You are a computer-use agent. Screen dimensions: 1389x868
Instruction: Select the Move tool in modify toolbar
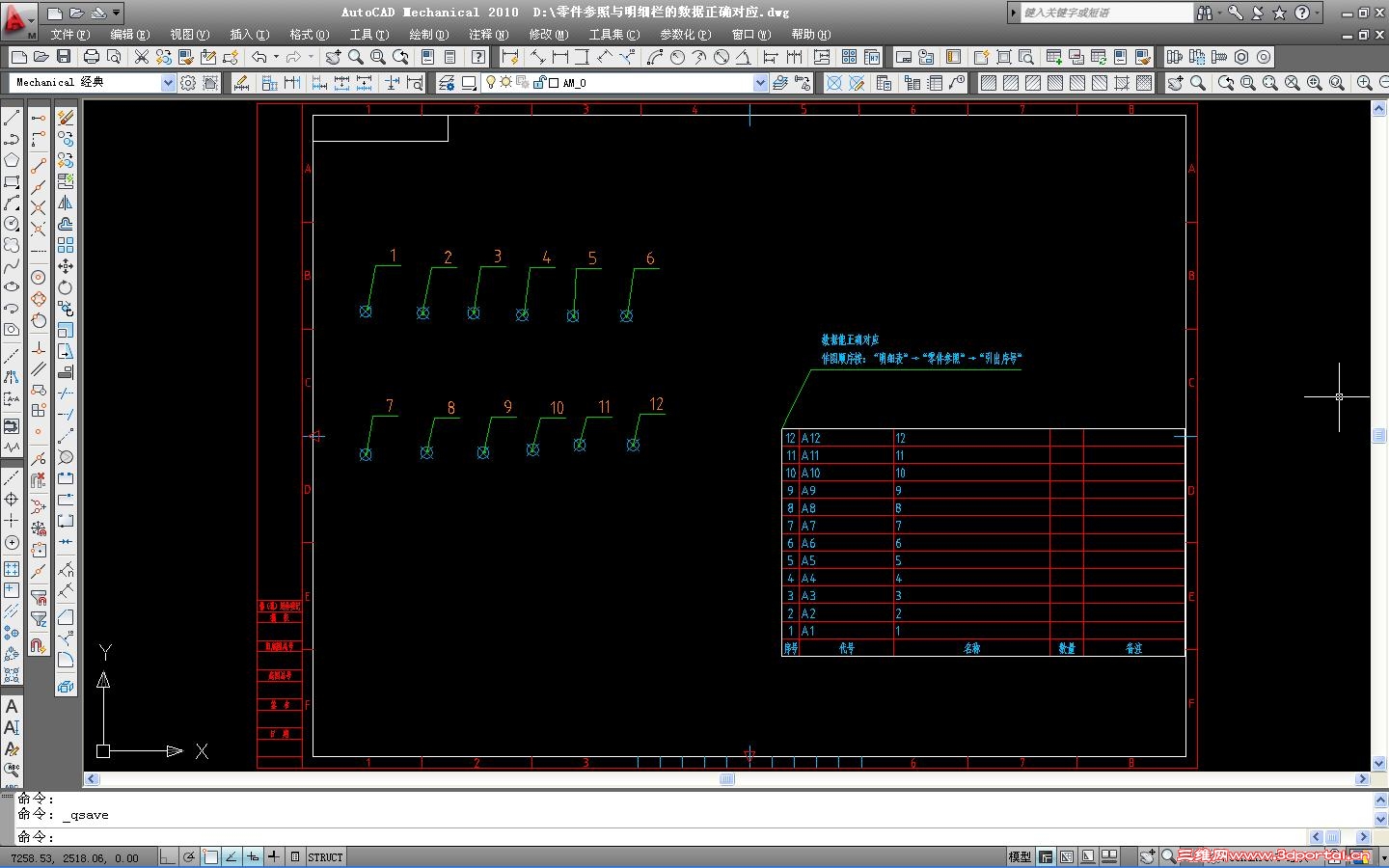[x=66, y=266]
